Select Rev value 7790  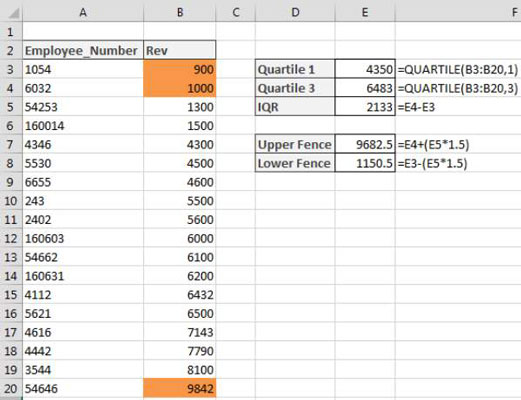pos(180,351)
